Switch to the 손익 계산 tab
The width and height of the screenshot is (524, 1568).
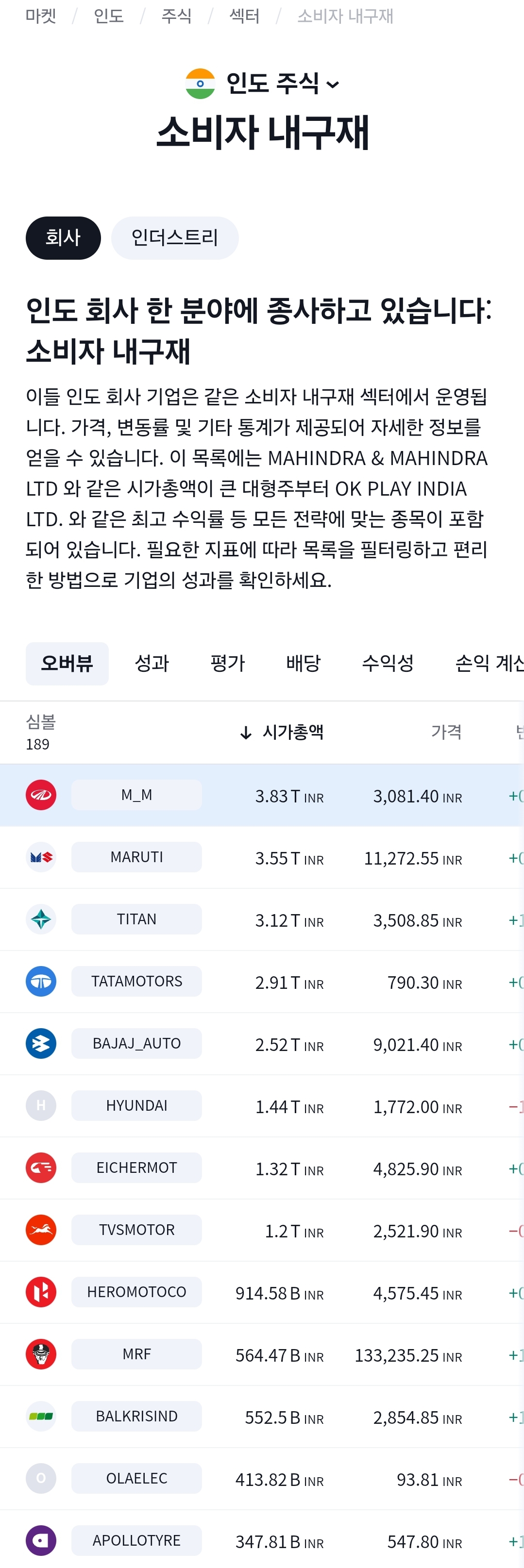490,664
